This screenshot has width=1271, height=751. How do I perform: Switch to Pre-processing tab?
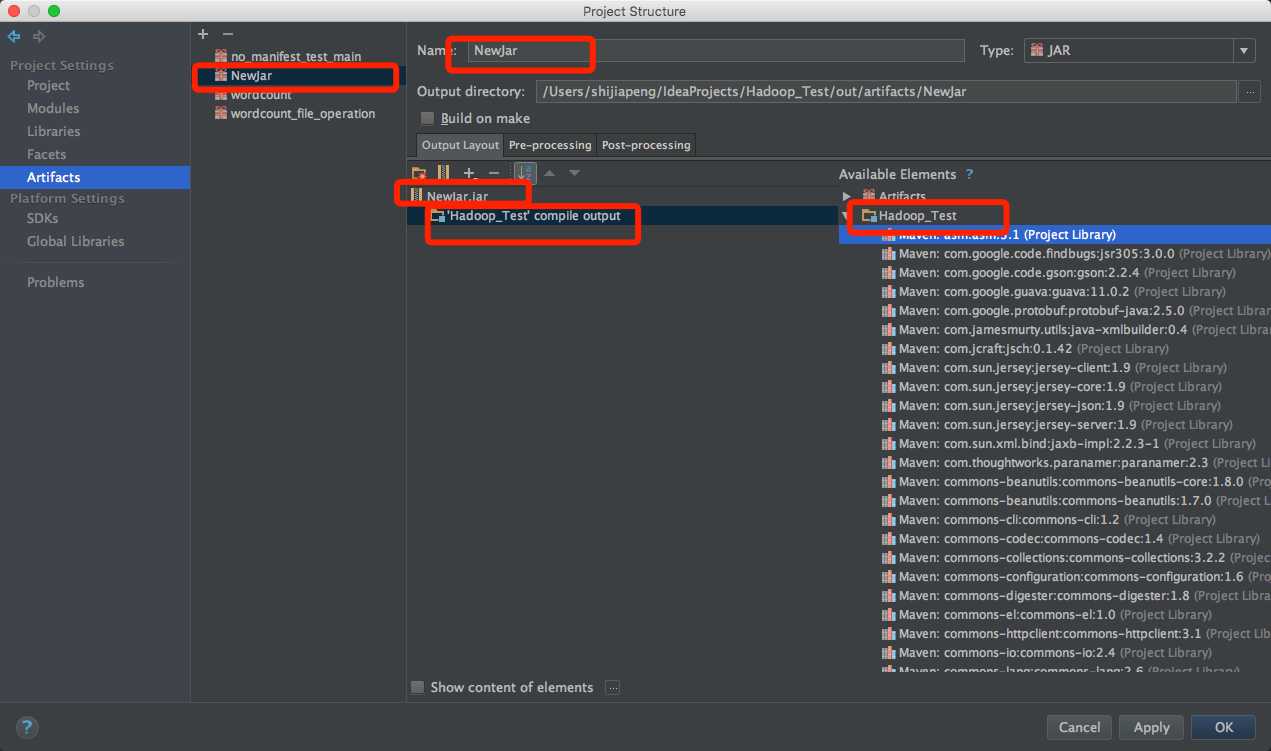(x=550, y=145)
